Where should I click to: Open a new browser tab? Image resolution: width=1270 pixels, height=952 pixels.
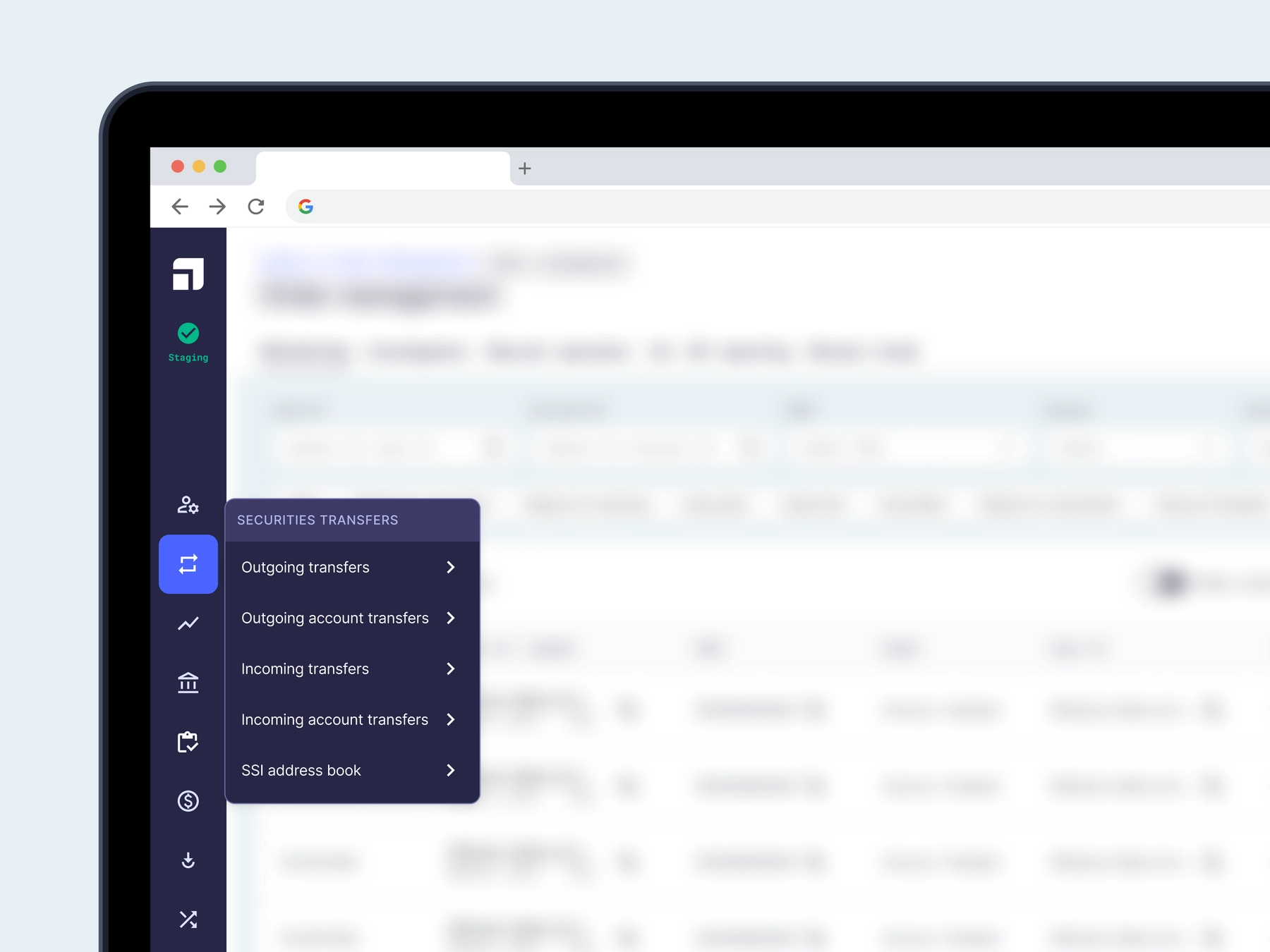click(x=525, y=169)
